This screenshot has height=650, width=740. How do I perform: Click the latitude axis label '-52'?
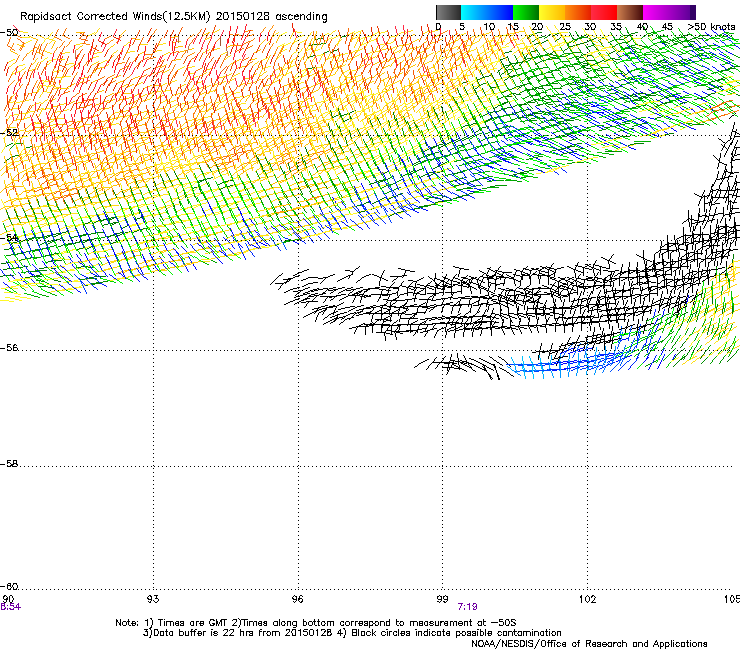click(x=9, y=133)
